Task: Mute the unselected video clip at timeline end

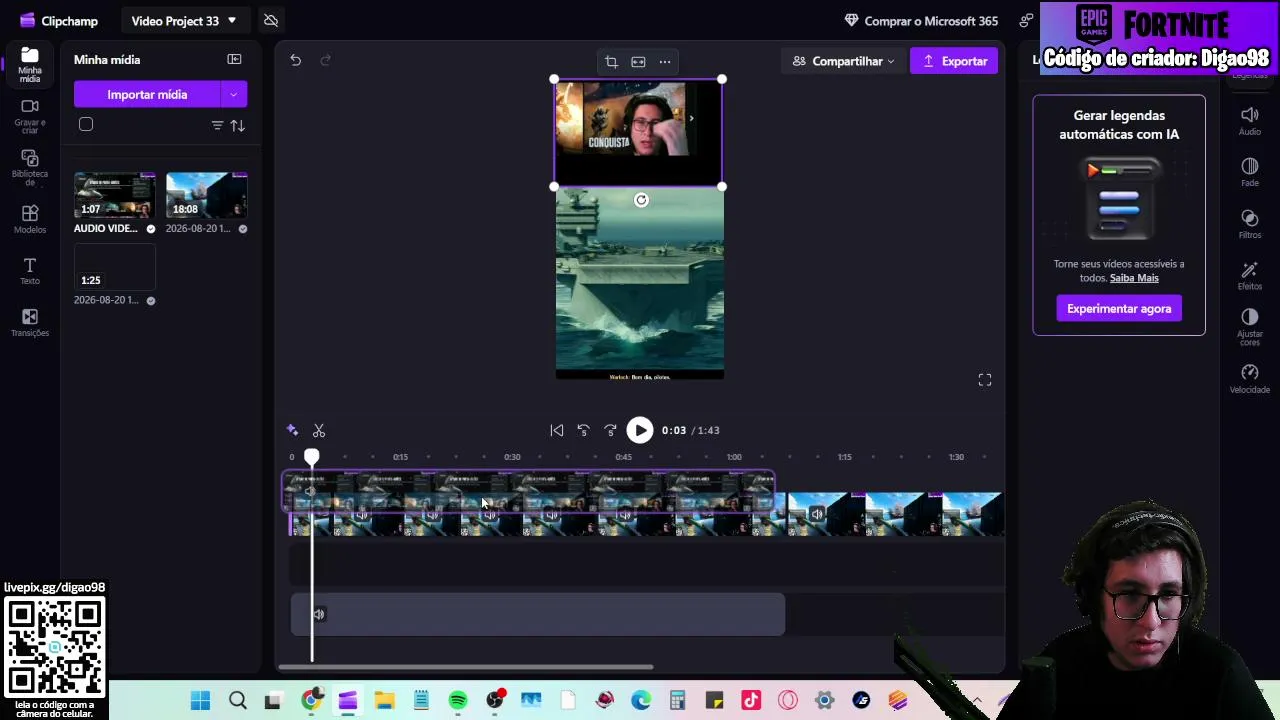Action: 817,515
